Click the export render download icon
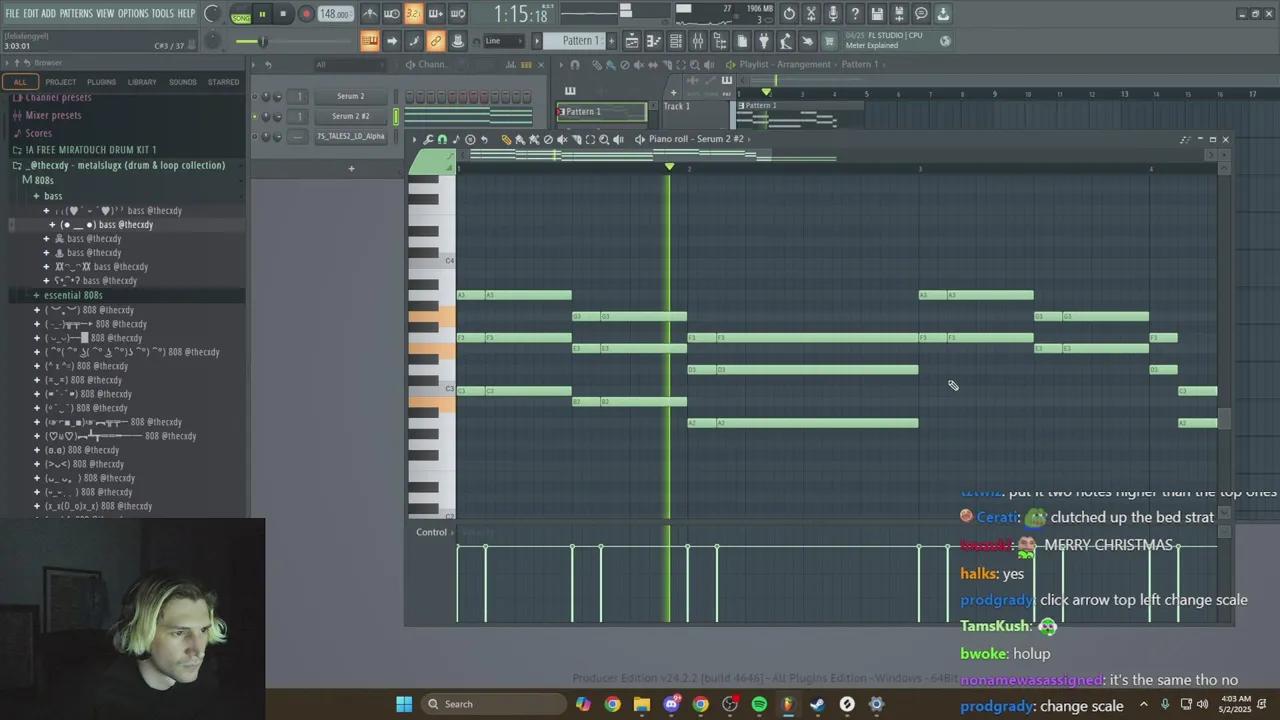 pos(943,14)
